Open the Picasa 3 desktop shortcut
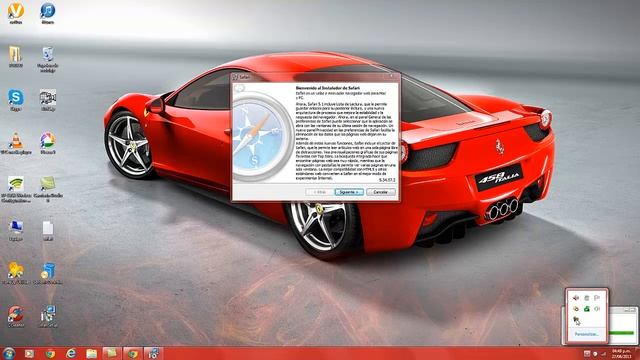Screen dimensions: 640x360 48,143
